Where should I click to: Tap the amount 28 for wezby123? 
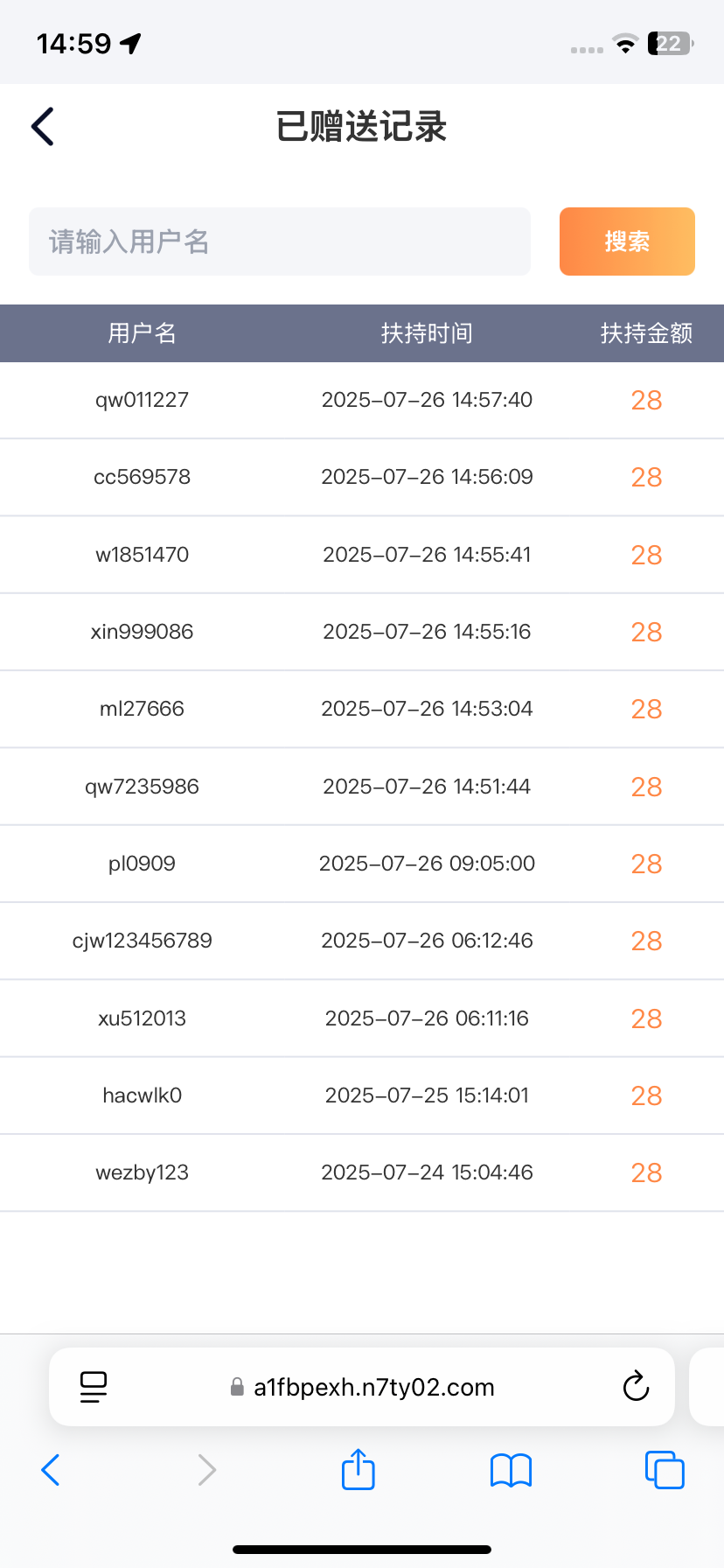click(646, 1172)
